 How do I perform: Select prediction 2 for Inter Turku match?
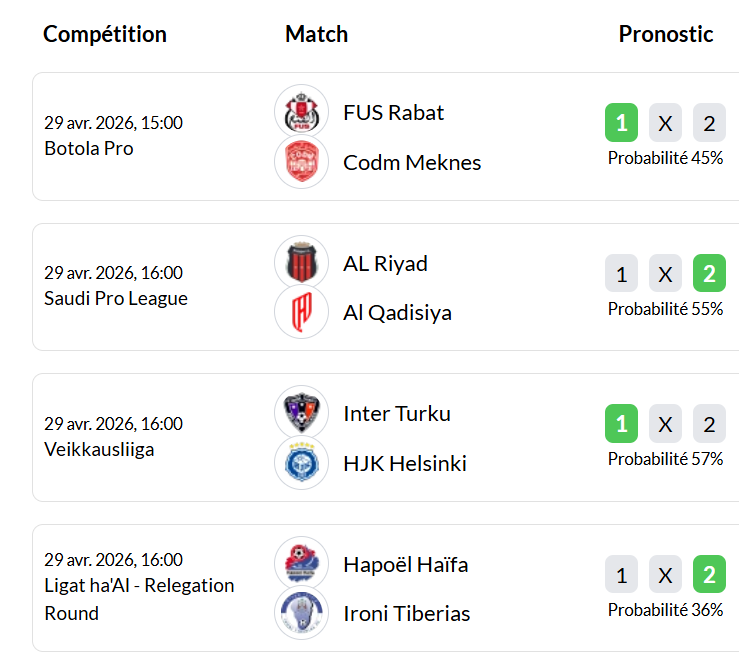[x=709, y=425]
